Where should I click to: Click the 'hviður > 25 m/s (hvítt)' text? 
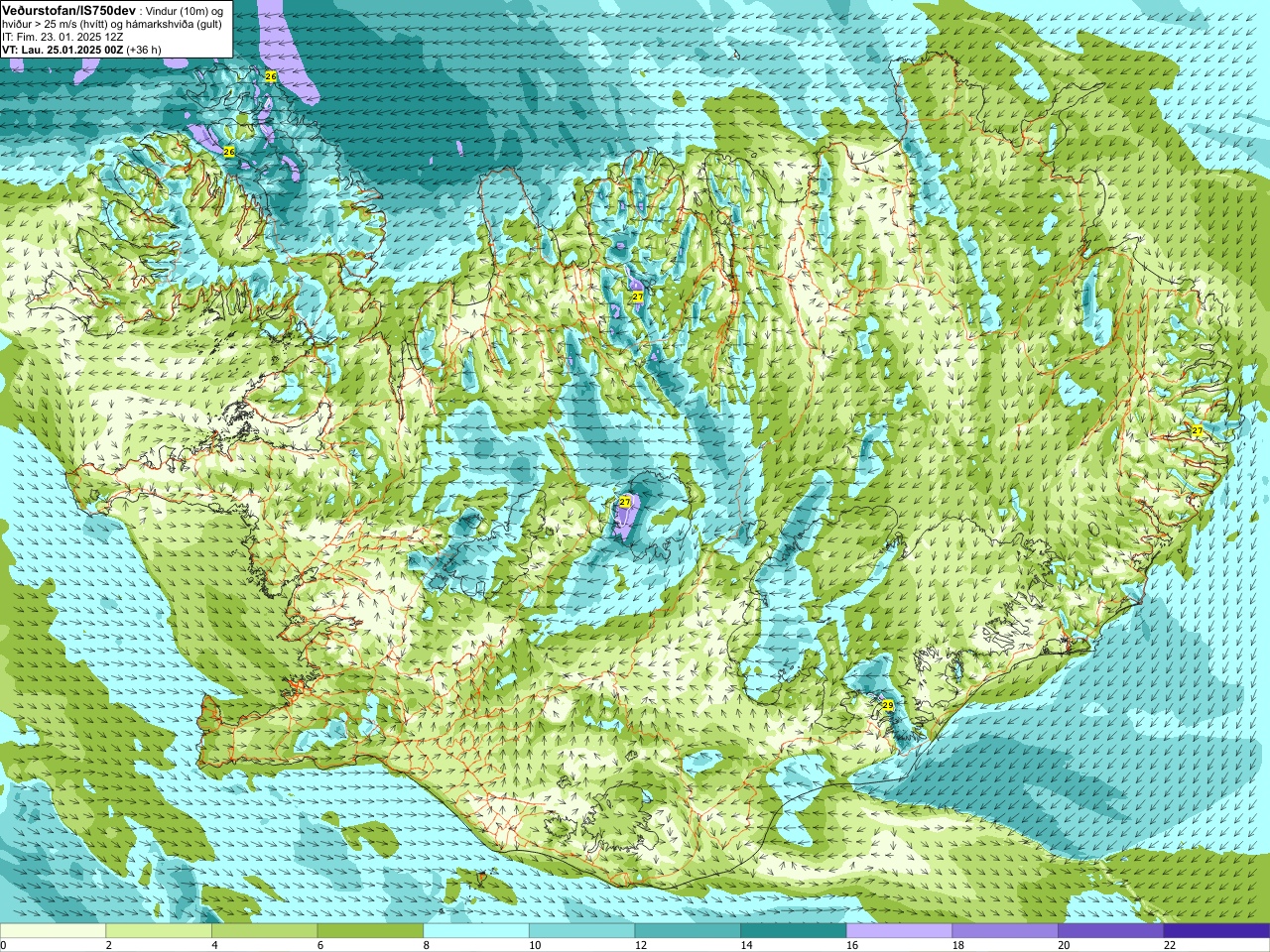pos(53,24)
